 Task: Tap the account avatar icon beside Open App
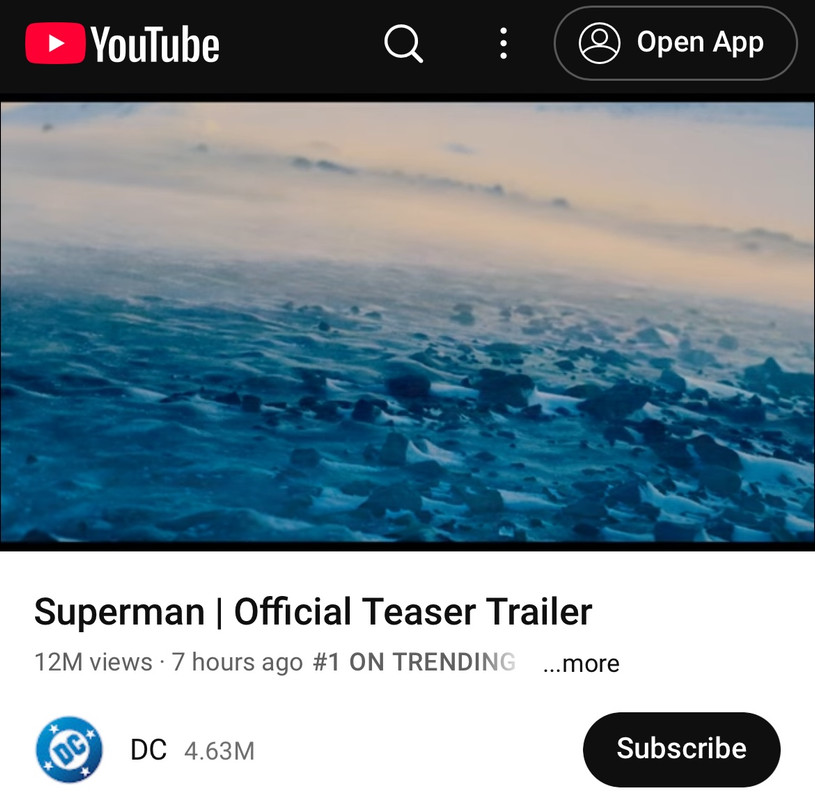pyautogui.click(x=599, y=43)
